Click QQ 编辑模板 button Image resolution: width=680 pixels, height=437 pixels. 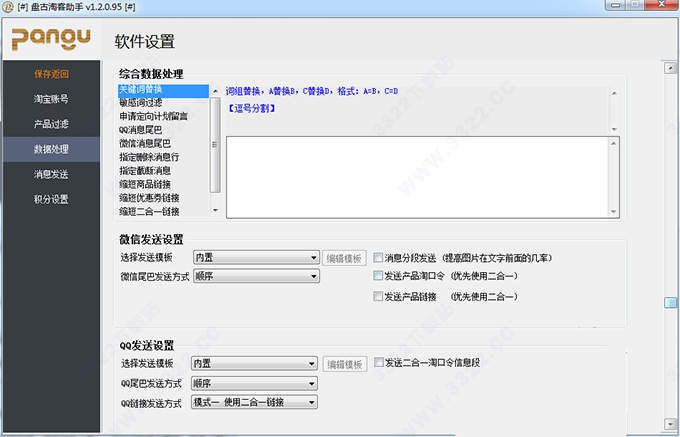click(345, 364)
